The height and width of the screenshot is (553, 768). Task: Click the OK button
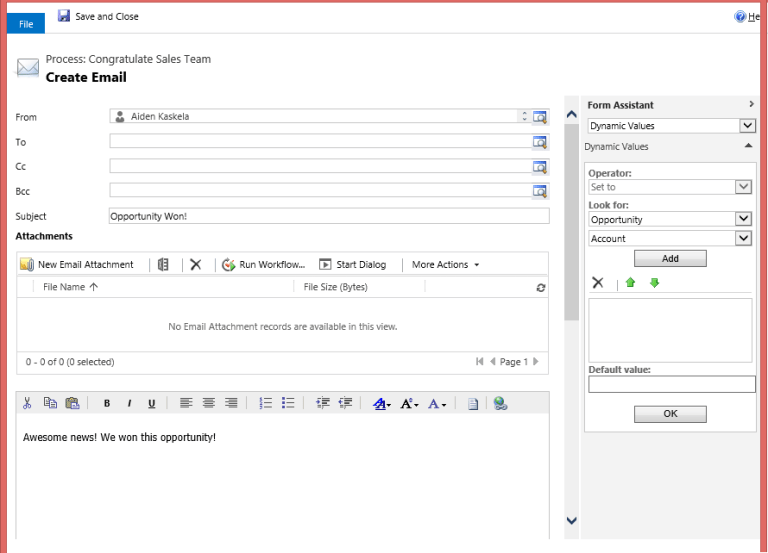670,414
